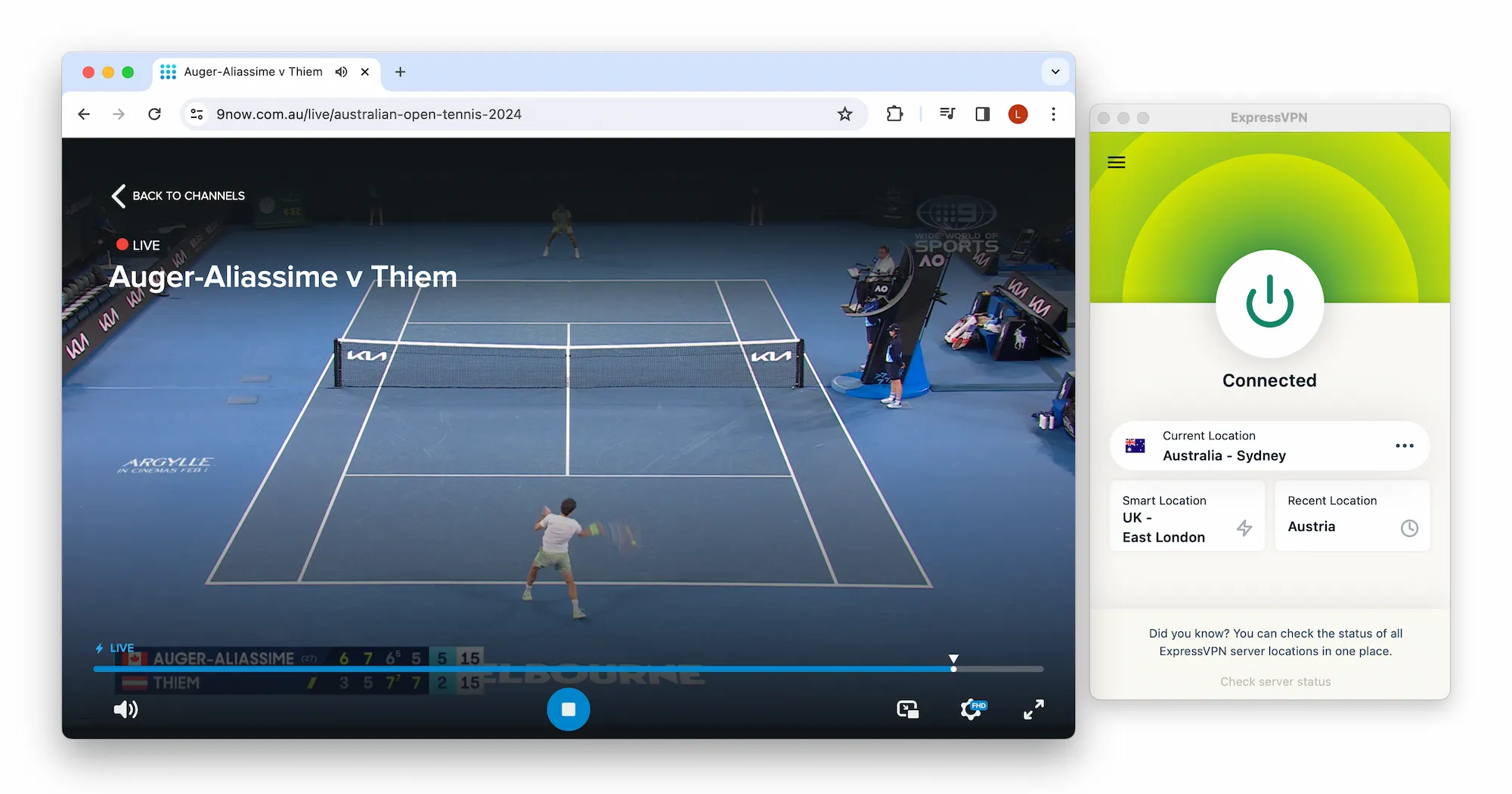Open the Chrome extensions puzzle icon

pyautogui.click(x=895, y=114)
